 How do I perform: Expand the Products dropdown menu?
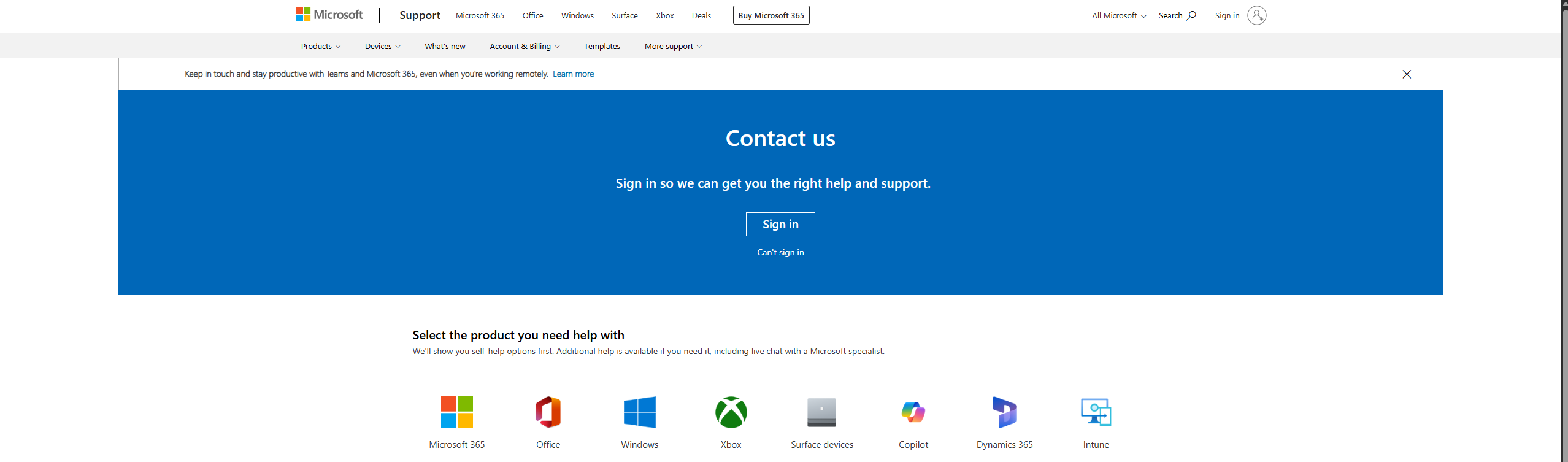(x=320, y=46)
